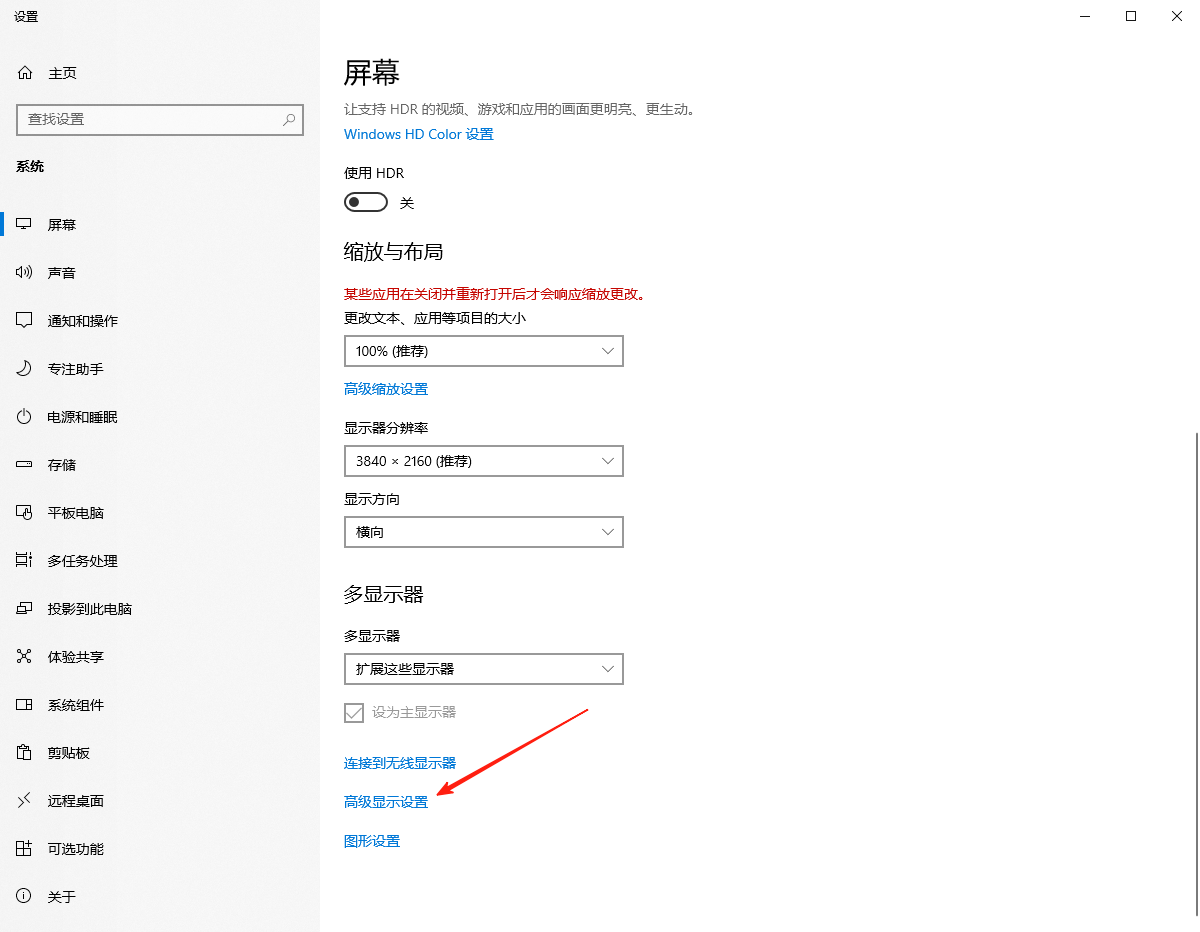Image resolution: width=1200 pixels, height=932 pixels.
Task: Click the 专注助手 moon icon
Action: point(25,369)
